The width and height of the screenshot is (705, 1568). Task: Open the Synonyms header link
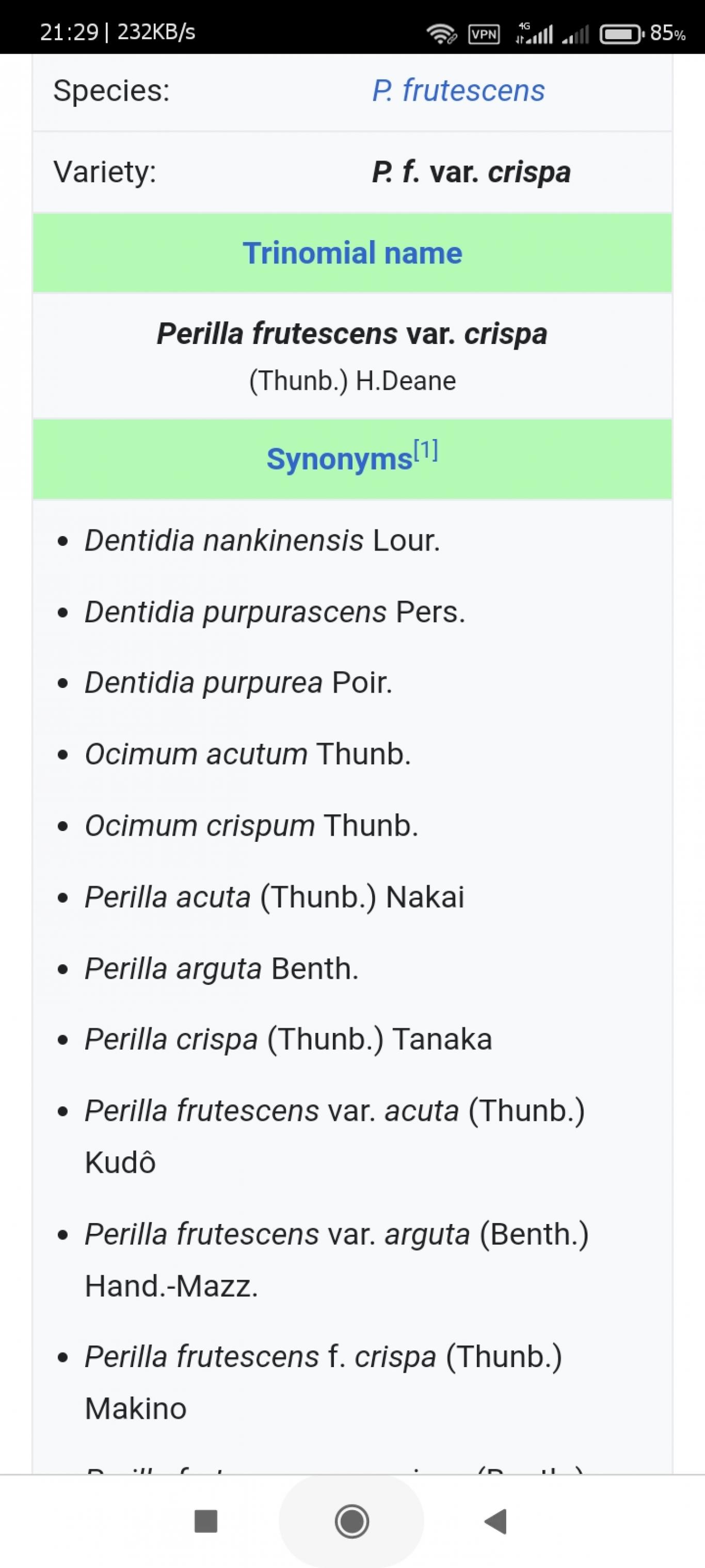pyautogui.click(x=340, y=459)
